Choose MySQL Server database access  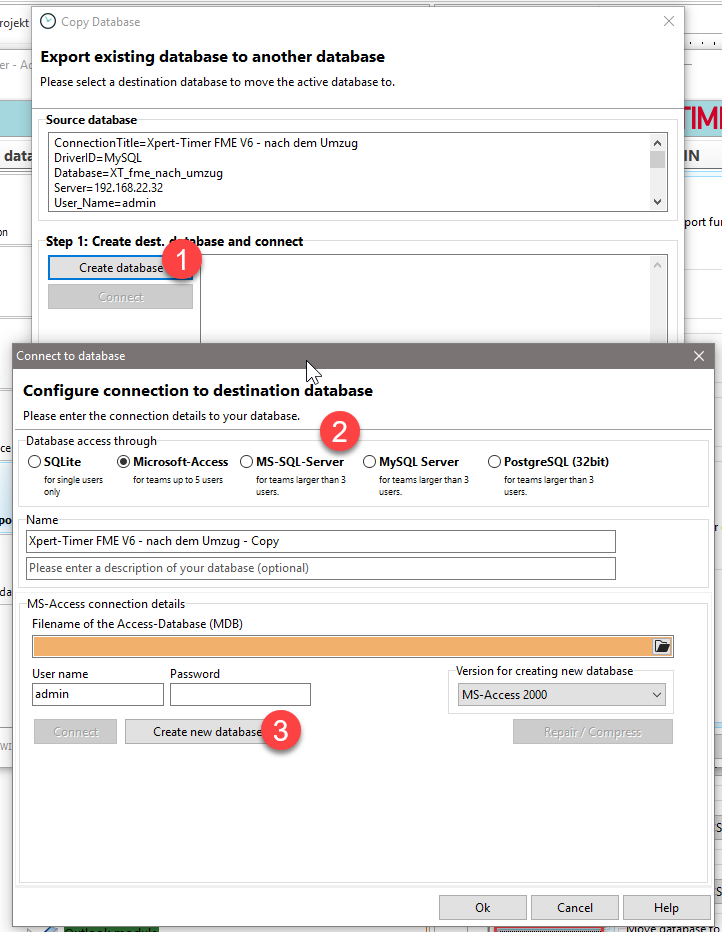(370, 462)
